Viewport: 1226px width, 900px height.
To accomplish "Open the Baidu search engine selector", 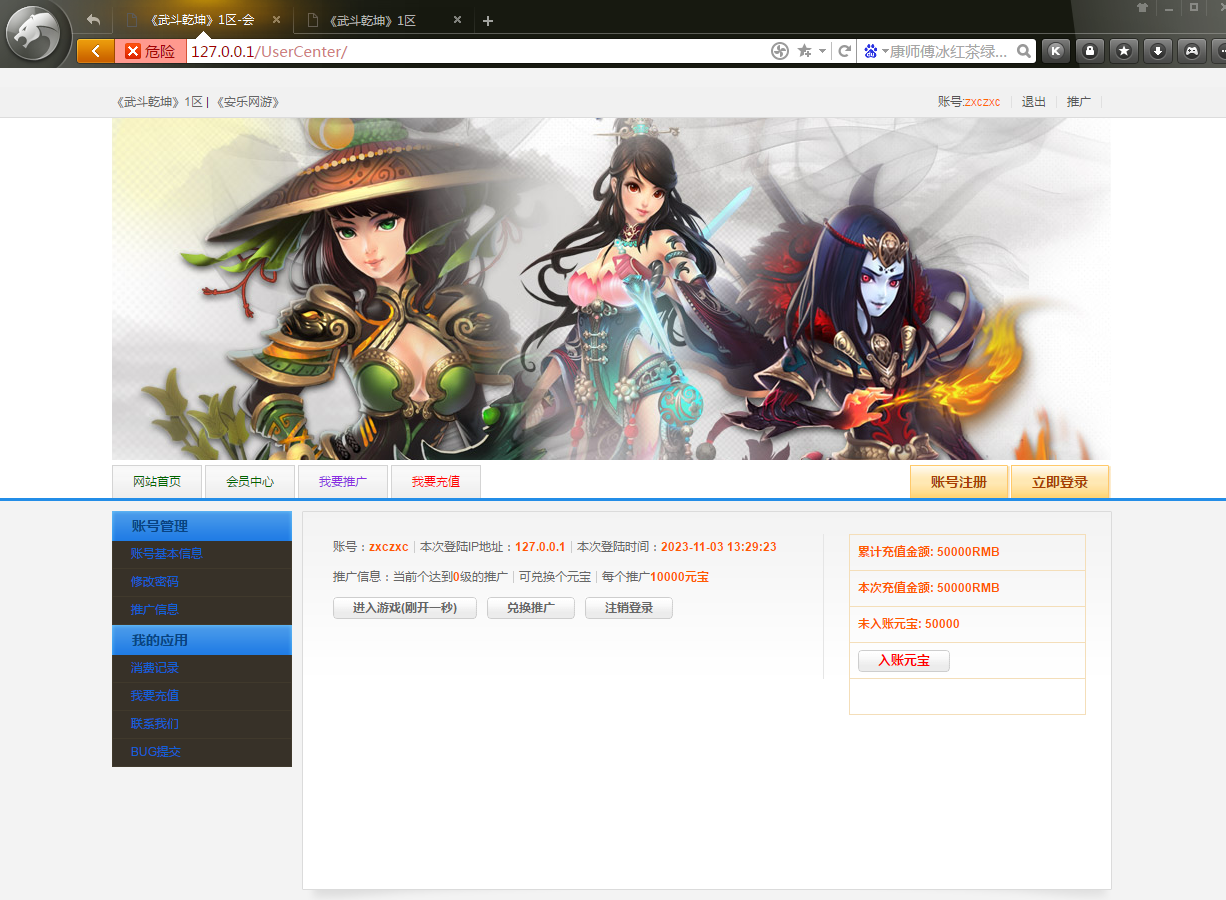I will (875, 51).
